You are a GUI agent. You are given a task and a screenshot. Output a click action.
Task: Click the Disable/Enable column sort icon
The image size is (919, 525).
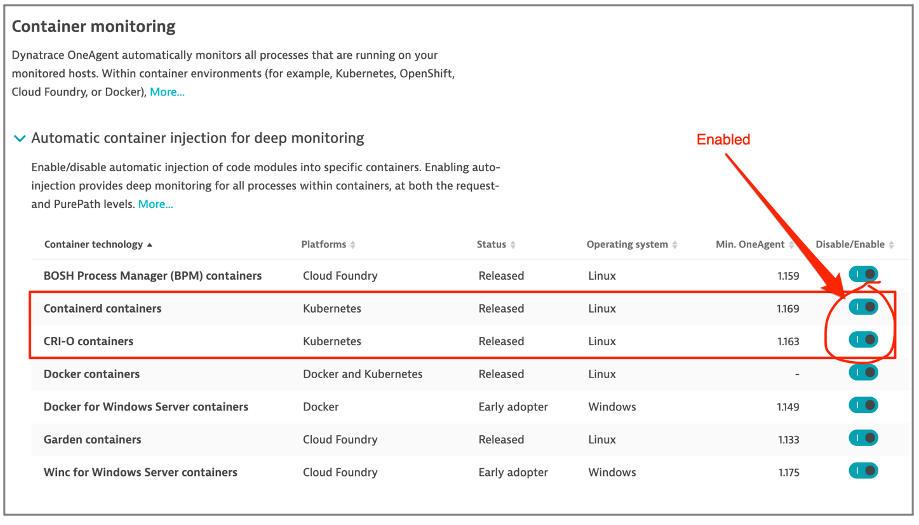(891, 245)
